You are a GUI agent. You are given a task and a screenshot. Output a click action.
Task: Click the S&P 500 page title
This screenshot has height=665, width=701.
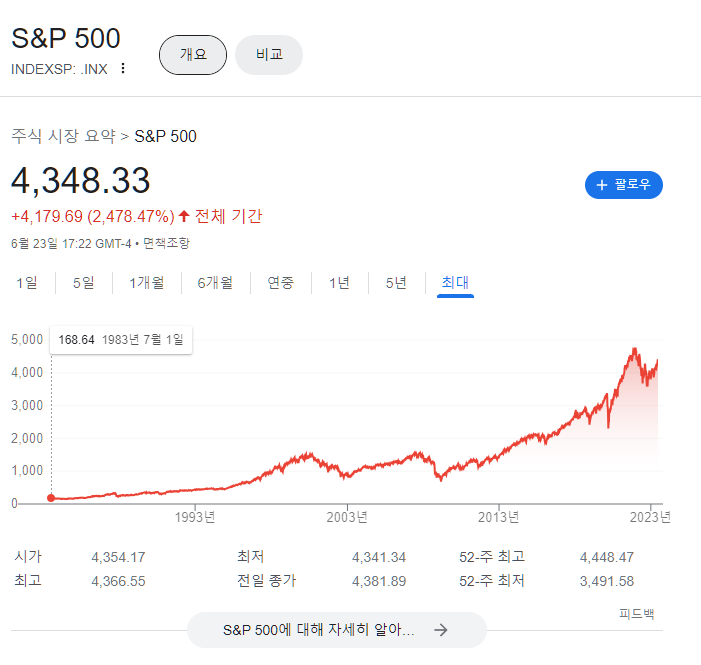(66, 38)
